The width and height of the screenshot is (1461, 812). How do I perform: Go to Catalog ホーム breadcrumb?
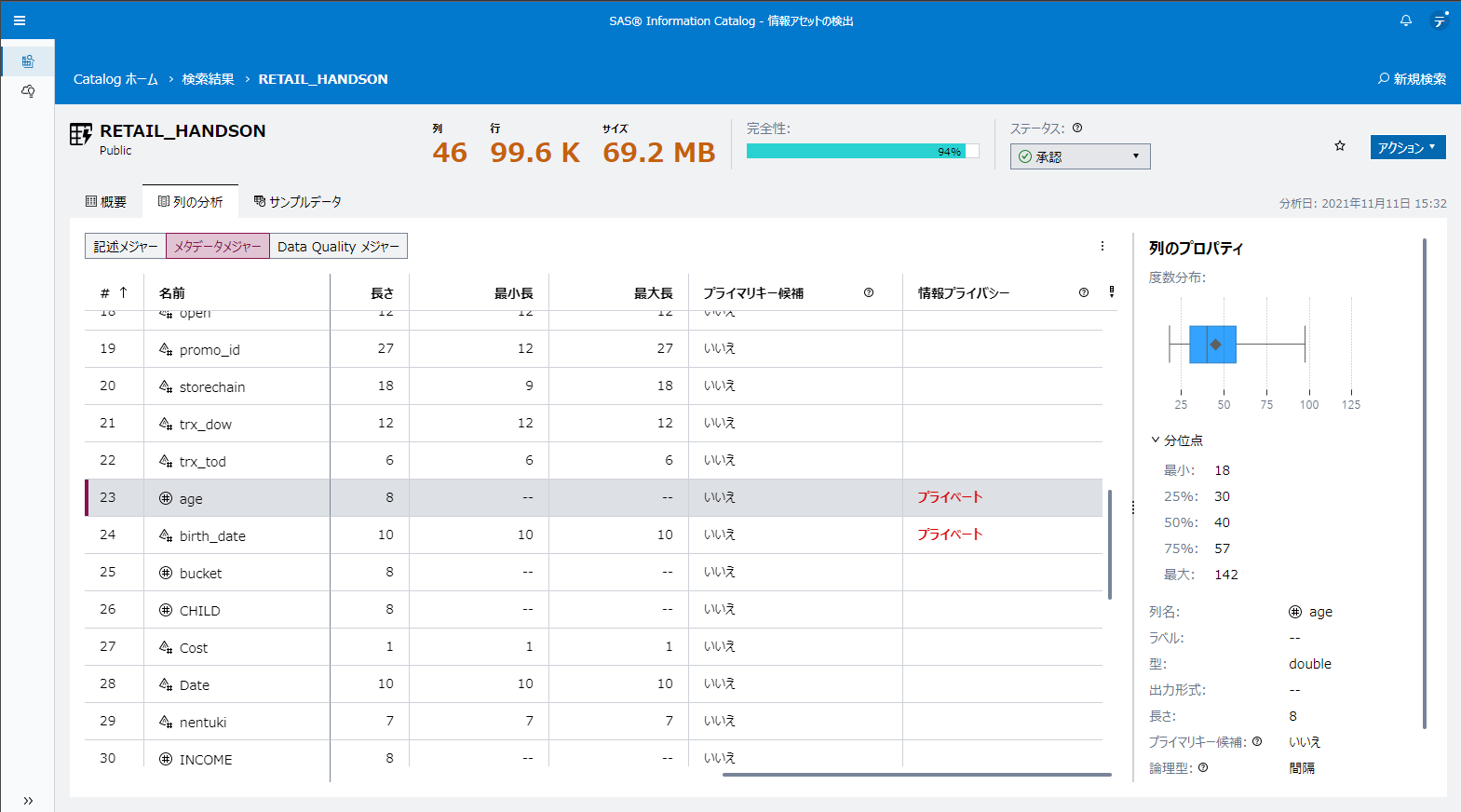[x=115, y=79]
